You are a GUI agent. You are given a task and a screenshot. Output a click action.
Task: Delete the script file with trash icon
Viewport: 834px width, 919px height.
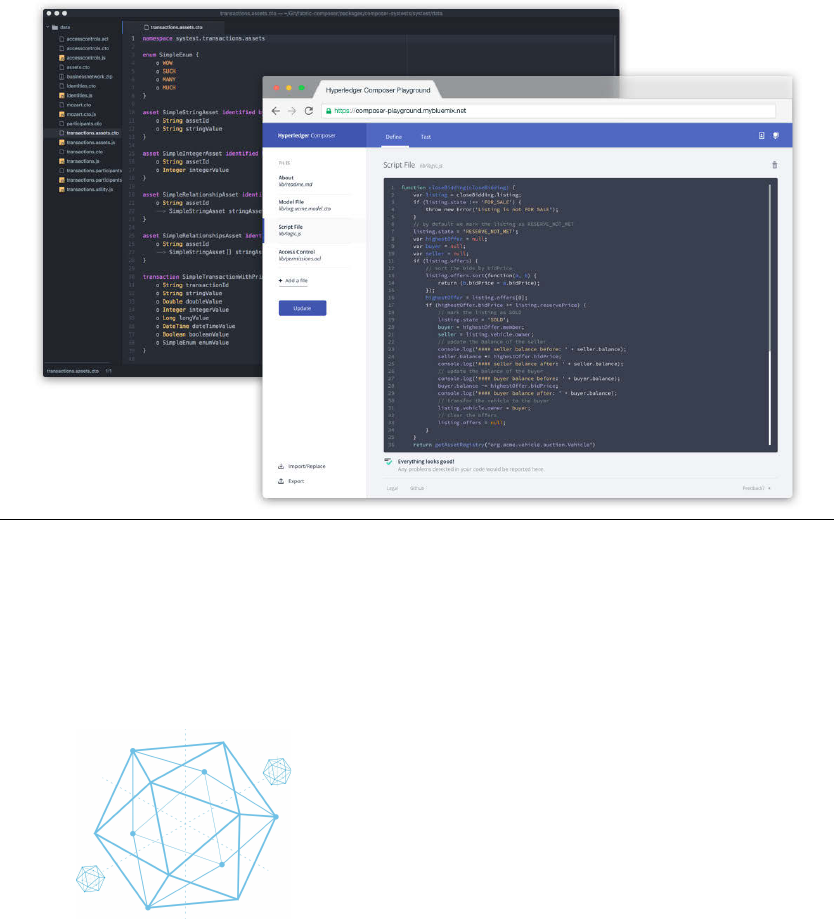(x=774, y=165)
